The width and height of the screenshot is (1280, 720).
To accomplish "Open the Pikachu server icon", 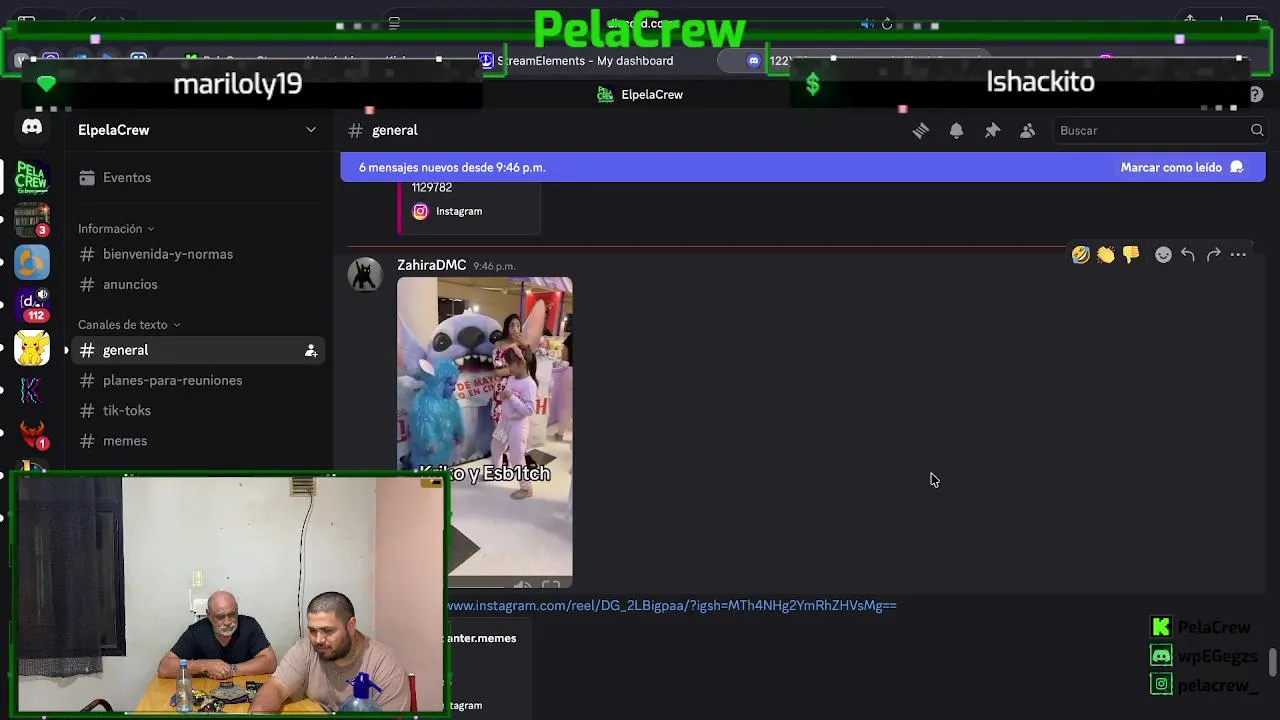I will [x=31, y=348].
